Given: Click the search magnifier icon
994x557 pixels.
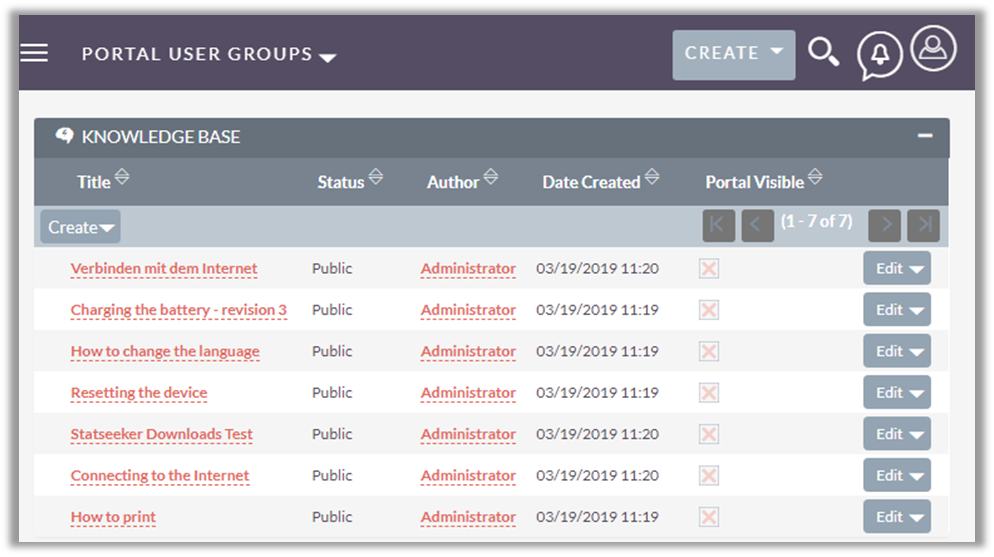Looking at the screenshot, I should point(823,53).
